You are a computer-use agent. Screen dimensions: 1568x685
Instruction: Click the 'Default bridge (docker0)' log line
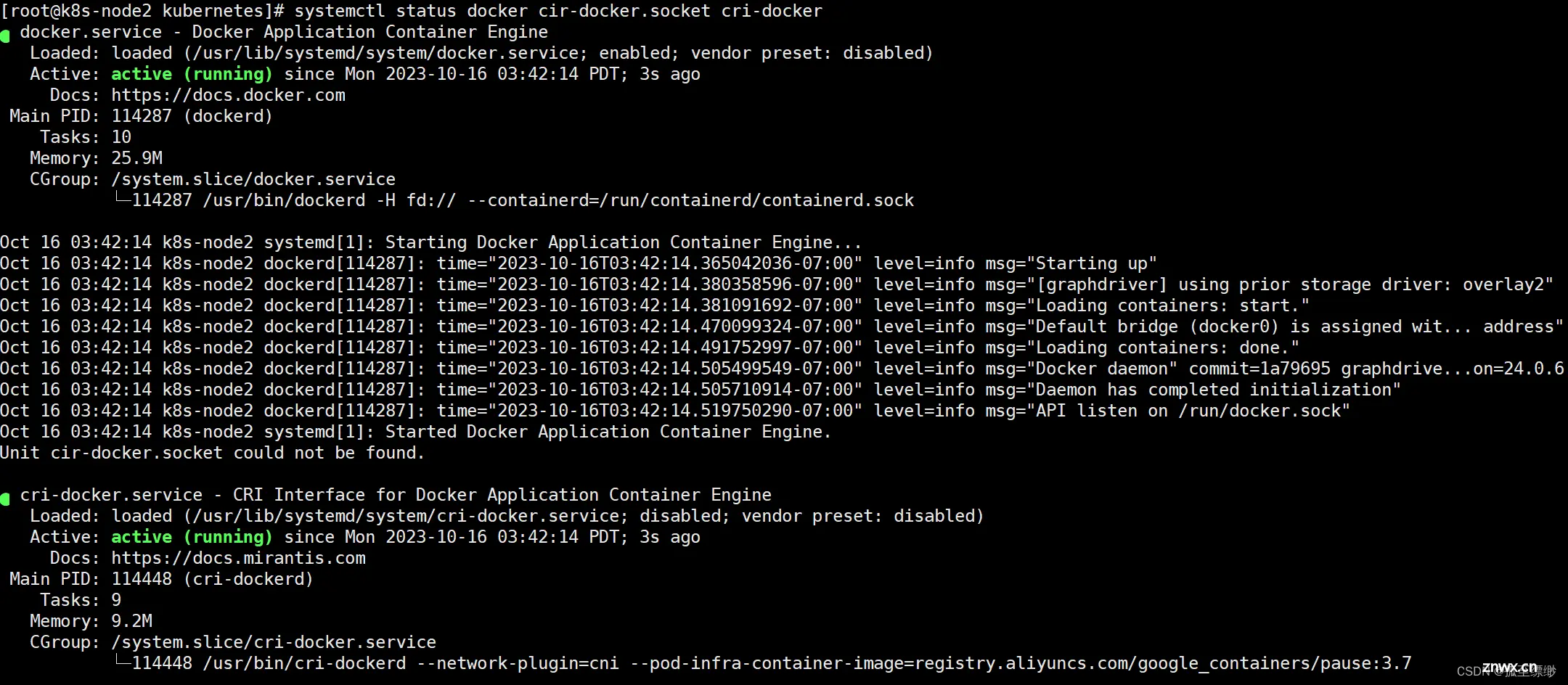click(x=782, y=327)
